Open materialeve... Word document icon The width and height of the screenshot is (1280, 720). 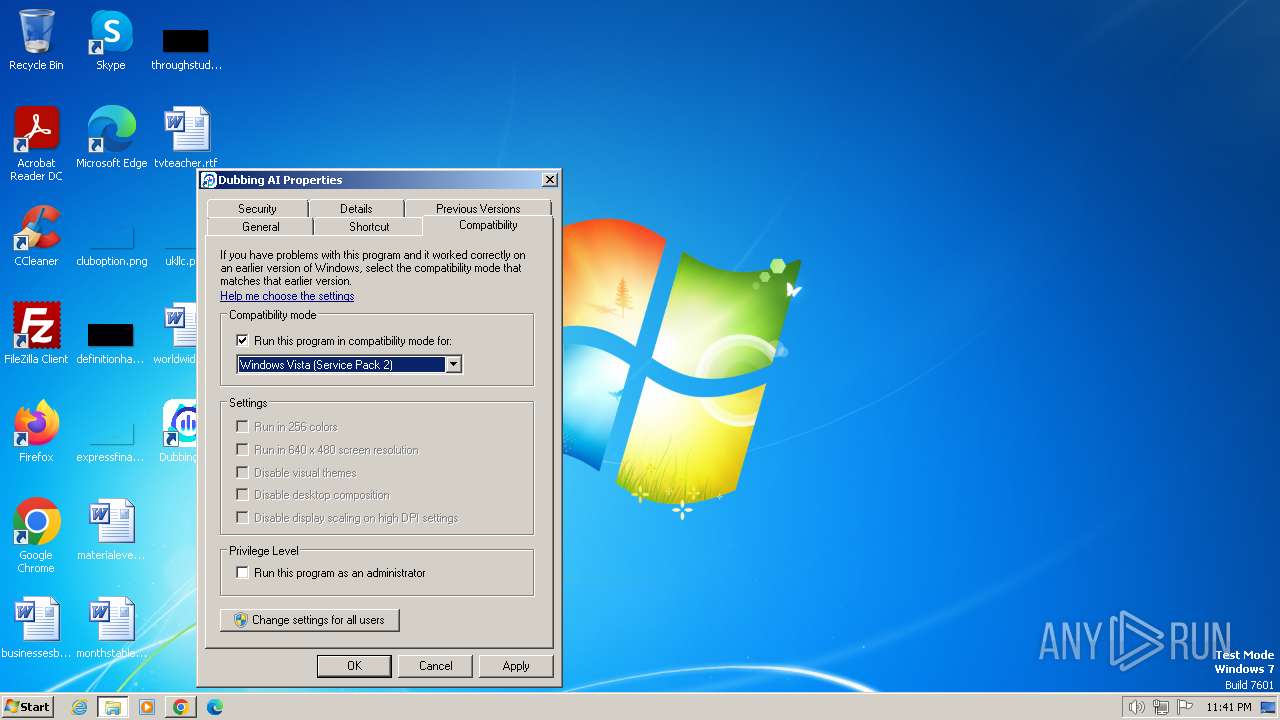(x=111, y=530)
